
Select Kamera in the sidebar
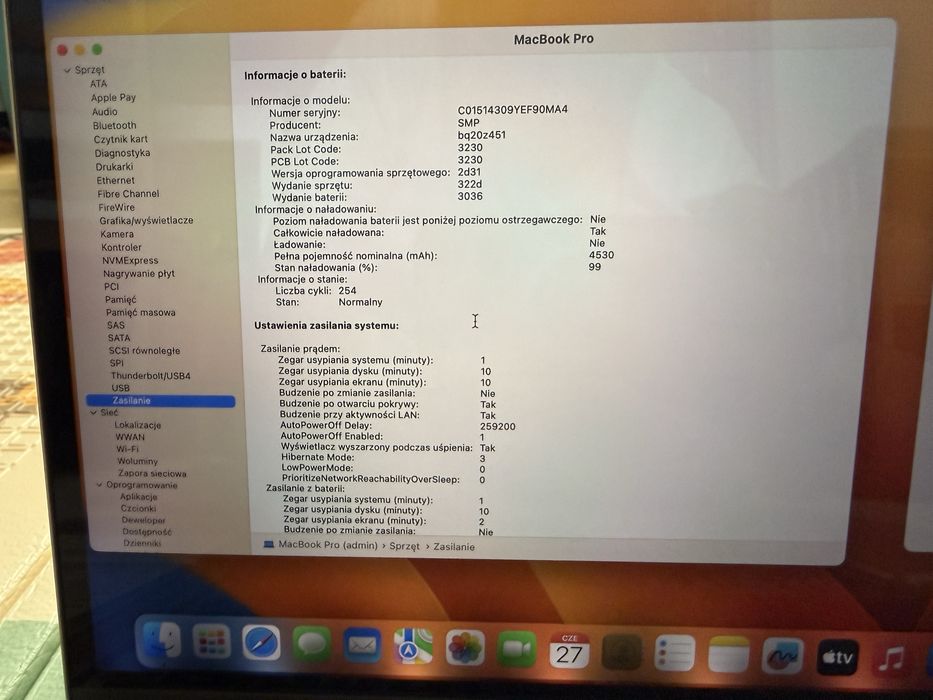pos(117,234)
